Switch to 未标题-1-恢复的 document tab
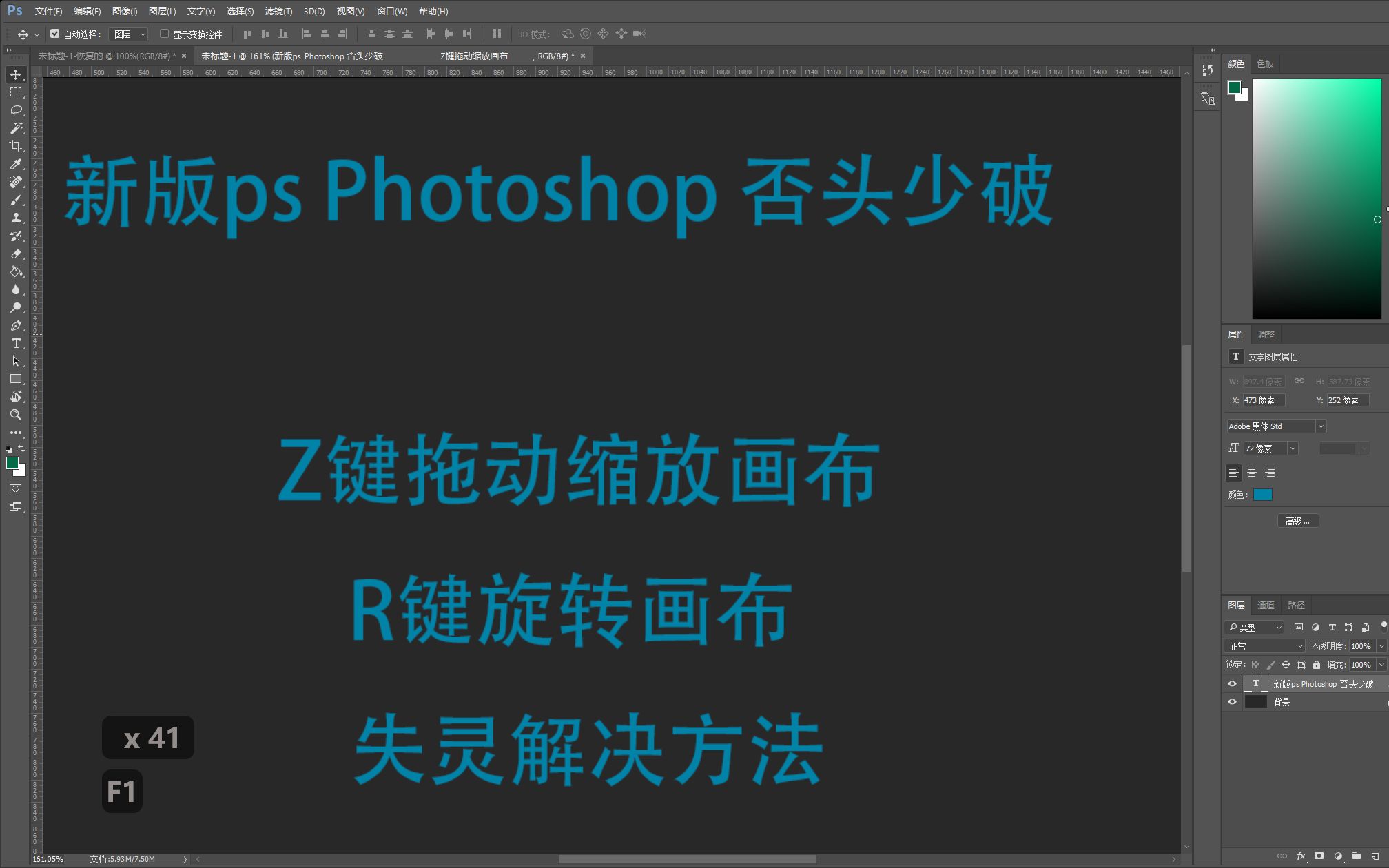1389x868 pixels. coord(107,56)
